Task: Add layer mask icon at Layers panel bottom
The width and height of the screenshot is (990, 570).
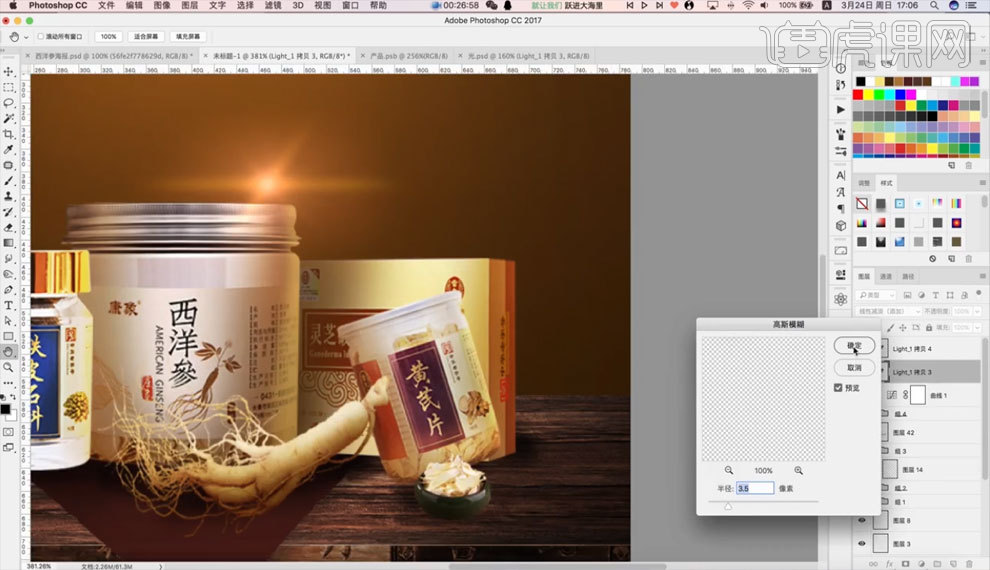Action: pos(905,564)
